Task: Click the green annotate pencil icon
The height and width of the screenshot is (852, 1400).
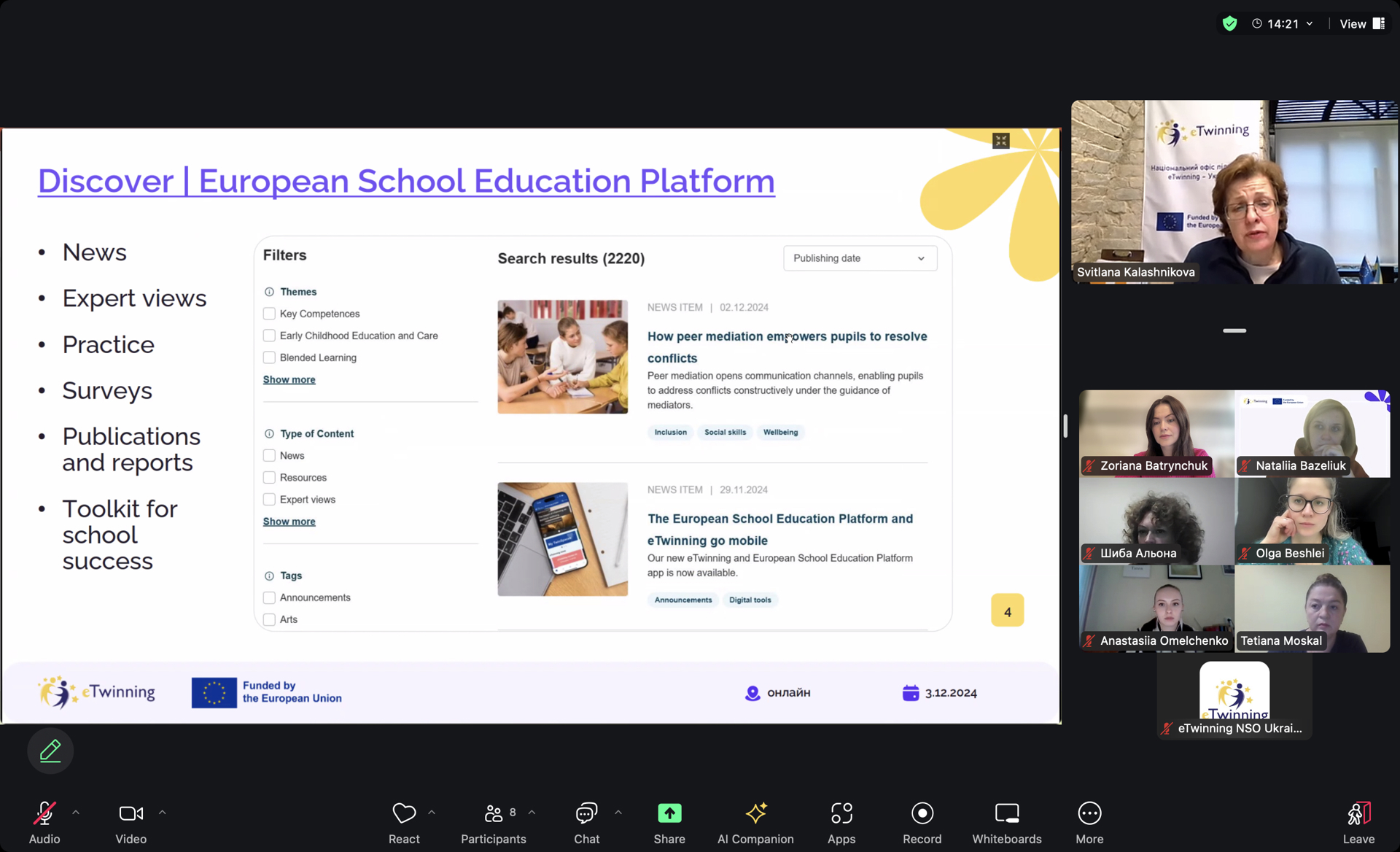Action: click(50, 751)
